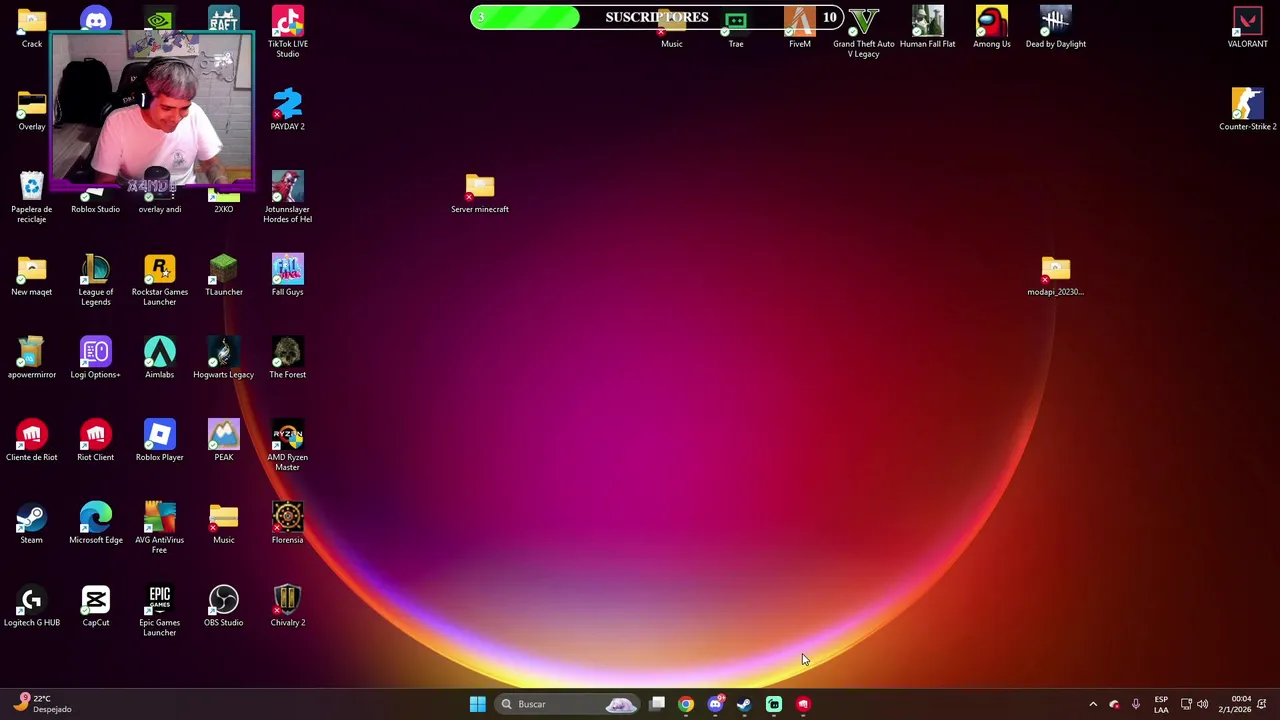This screenshot has width=1280, height=720.
Task: Open the notification bell icon
Action: pyautogui.click(x=1262, y=704)
